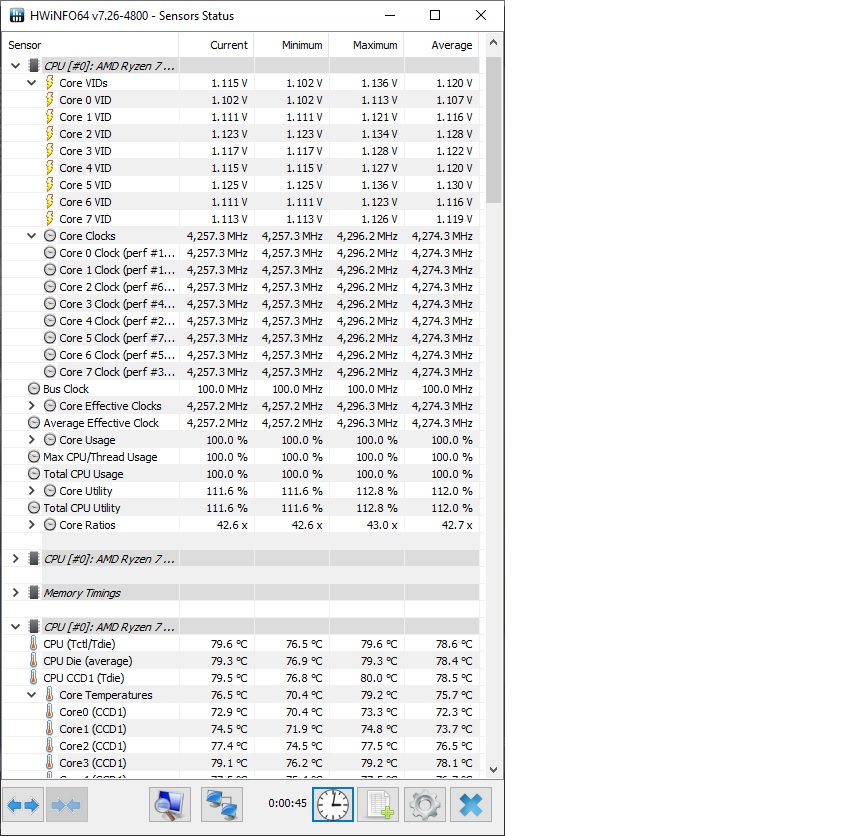Image resolution: width=864 pixels, height=836 pixels.
Task: Expand the Core Utility node
Action: tap(31, 490)
